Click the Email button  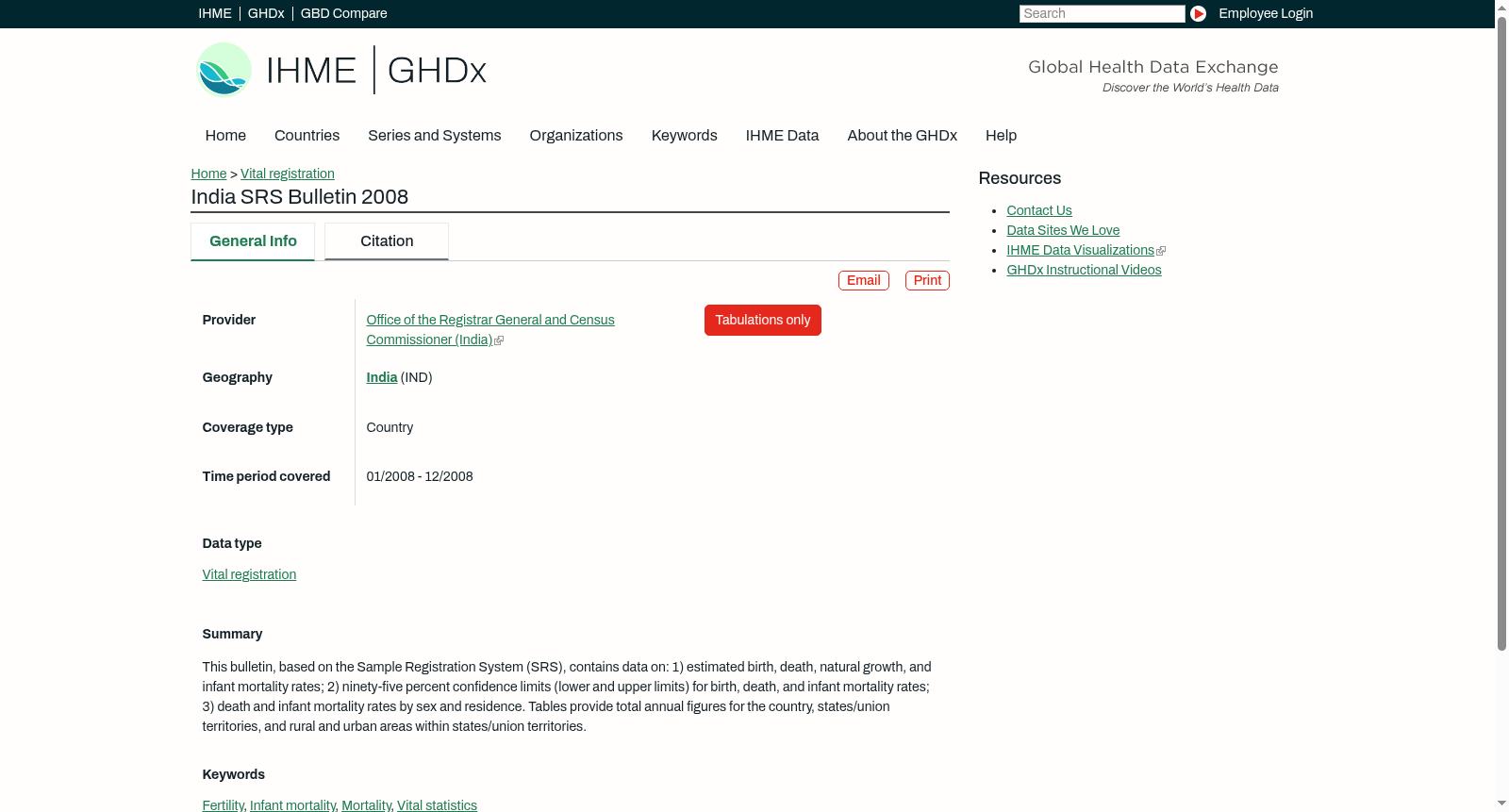864,280
